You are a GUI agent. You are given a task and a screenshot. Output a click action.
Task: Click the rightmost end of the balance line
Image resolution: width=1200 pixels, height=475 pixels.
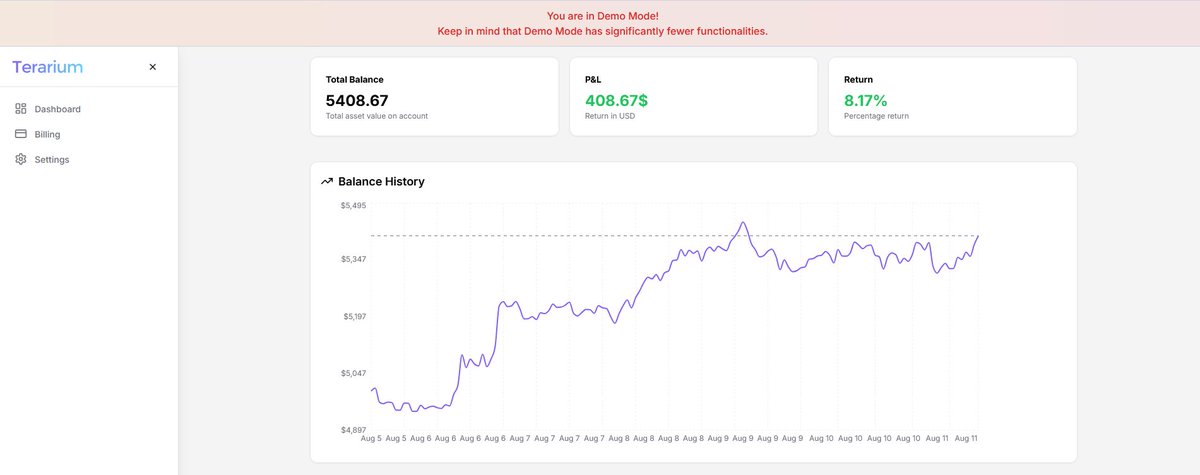pos(977,236)
